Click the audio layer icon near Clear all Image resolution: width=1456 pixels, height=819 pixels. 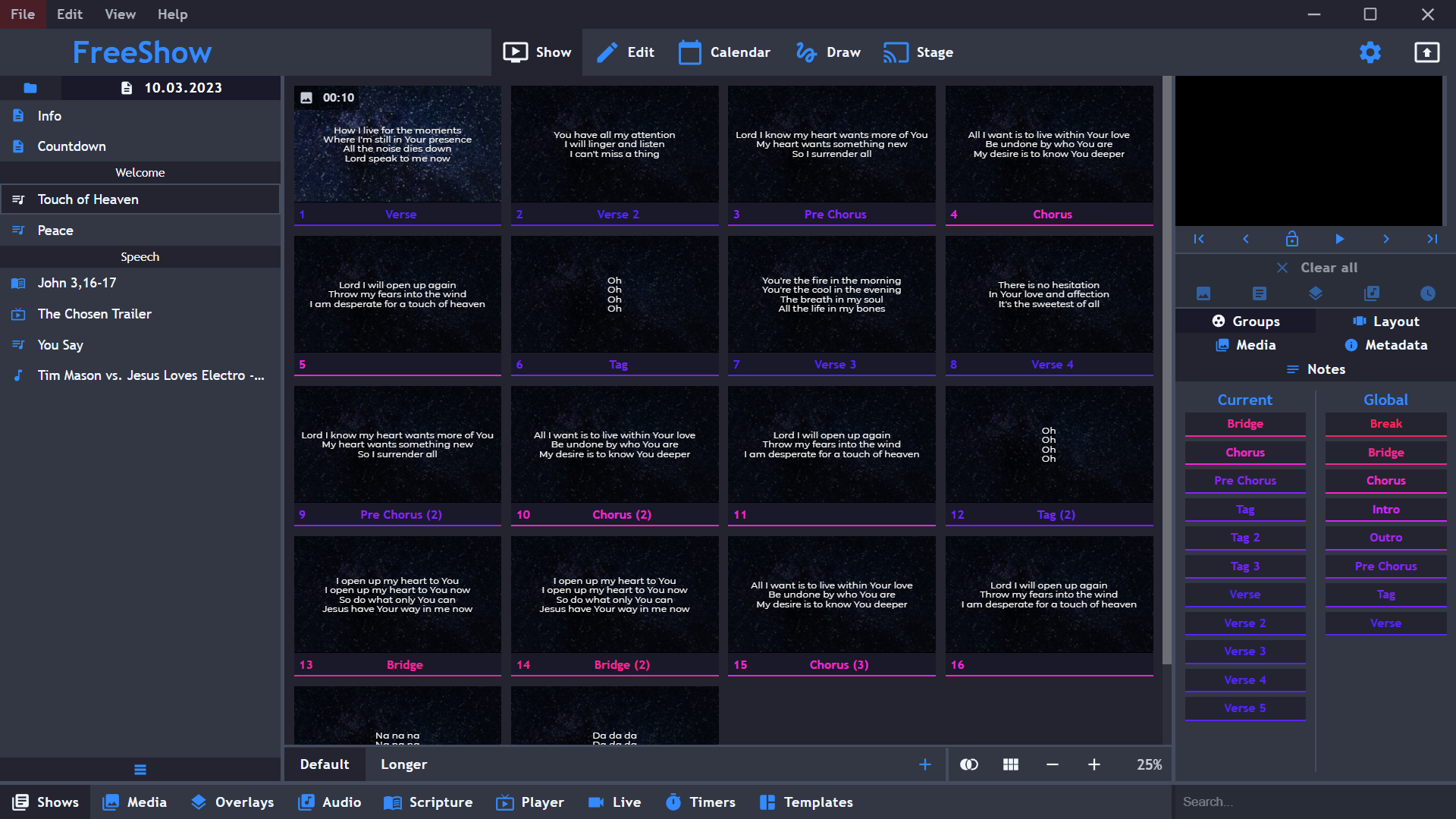pos(1373,293)
